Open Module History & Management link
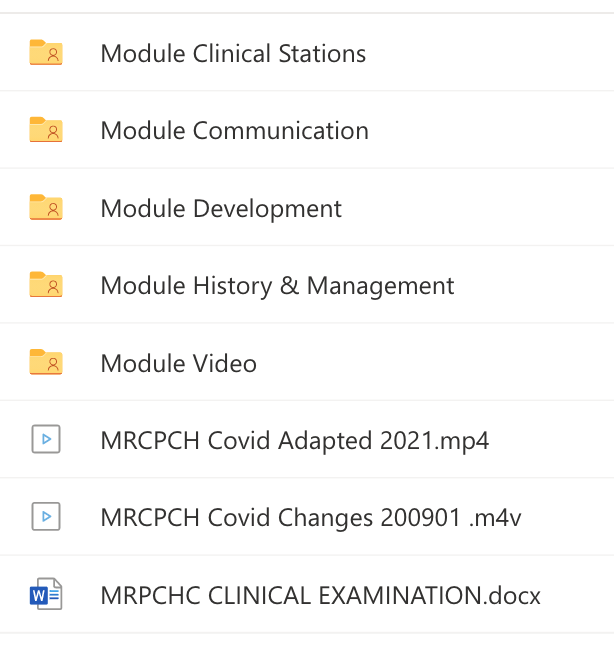 pyautogui.click(x=277, y=285)
